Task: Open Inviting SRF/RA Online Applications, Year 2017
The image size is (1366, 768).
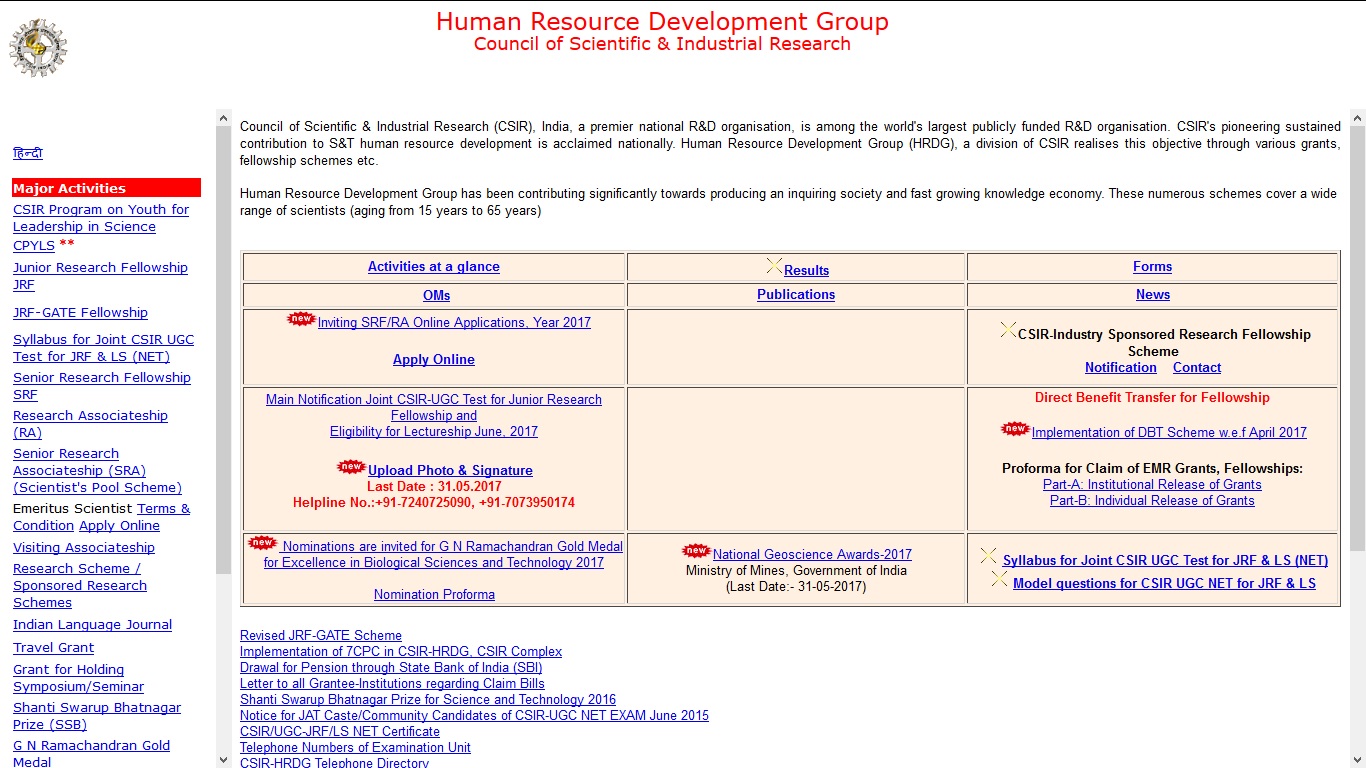Action: (x=454, y=323)
